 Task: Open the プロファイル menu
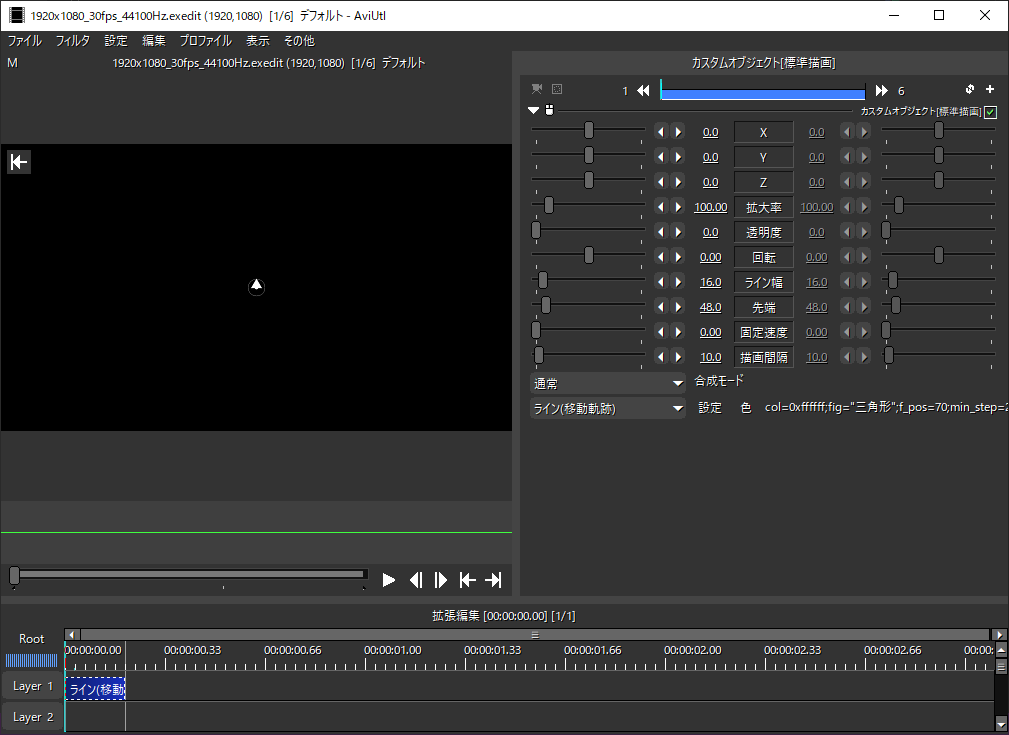pyautogui.click(x=206, y=41)
